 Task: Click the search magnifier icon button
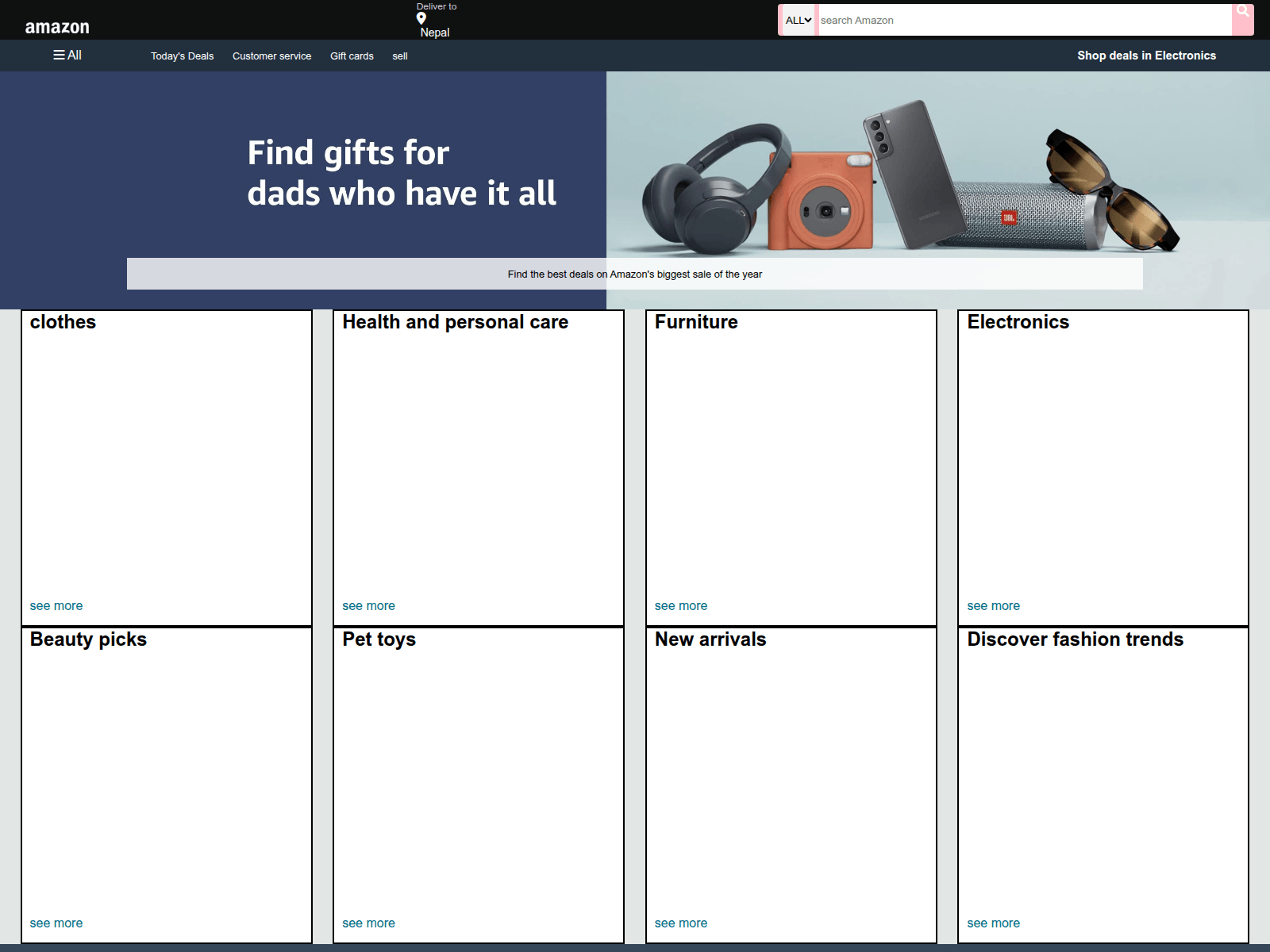1242,20
